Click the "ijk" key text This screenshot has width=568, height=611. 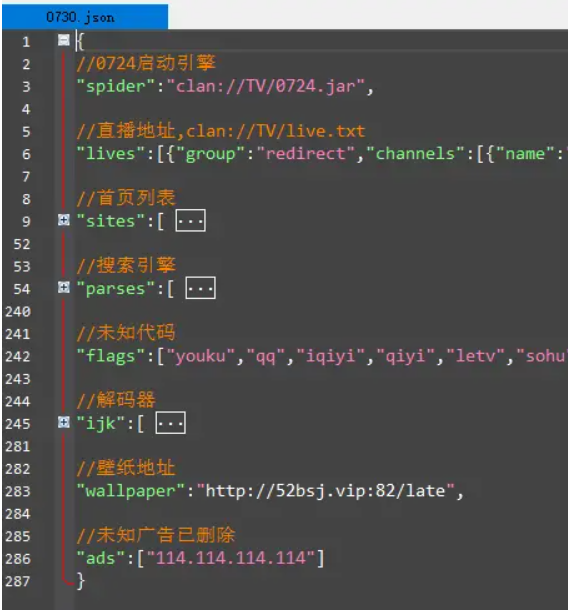(101, 423)
